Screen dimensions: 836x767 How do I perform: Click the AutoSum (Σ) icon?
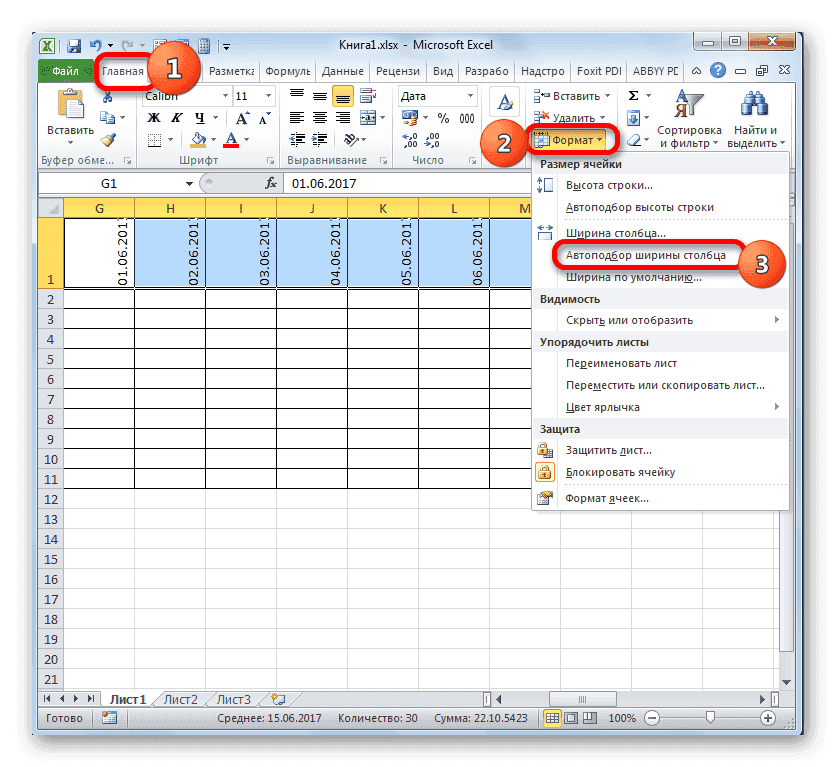tap(632, 95)
